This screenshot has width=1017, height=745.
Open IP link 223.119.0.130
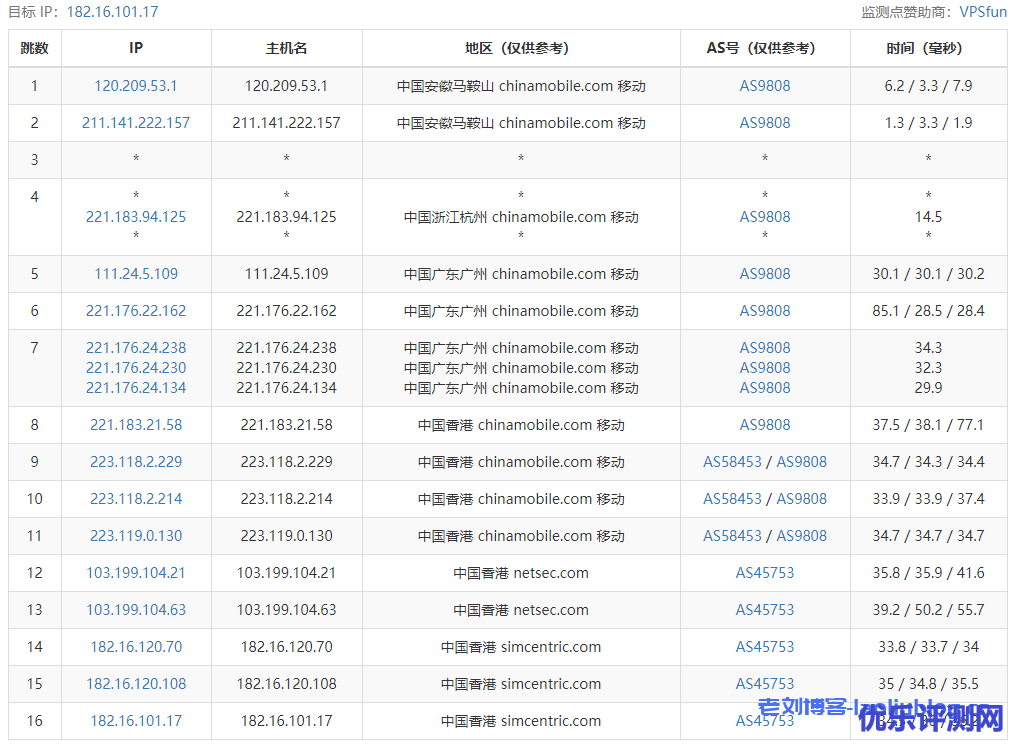[x=136, y=536]
